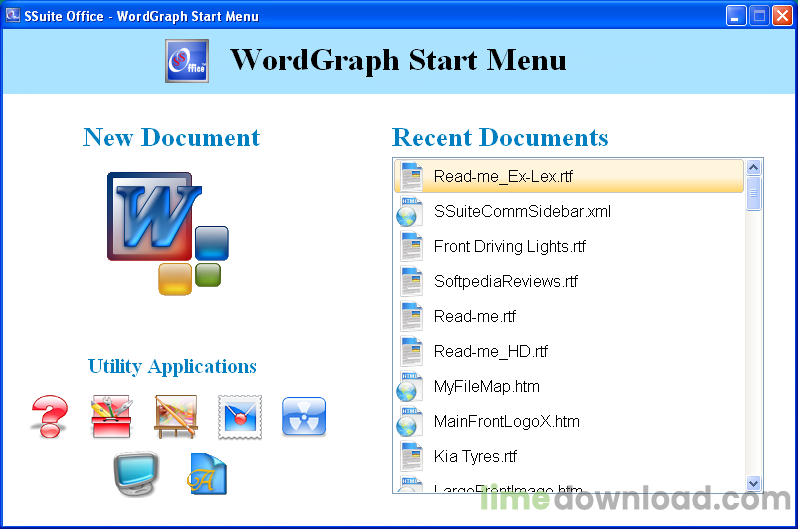This screenshot has width=798, height=529.
Task: Click the document icon beside Read-me_Ex-Lex.rtf
Action: (411, 176)
